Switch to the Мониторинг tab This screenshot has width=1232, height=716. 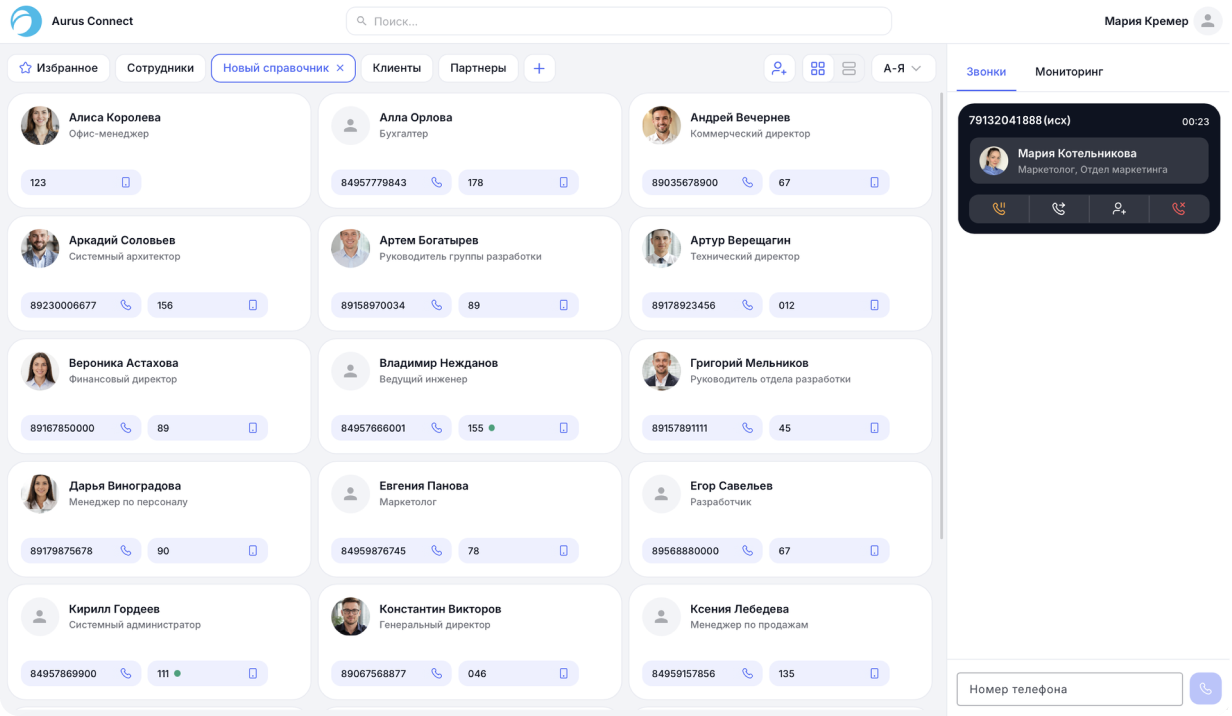[1069, 72]
